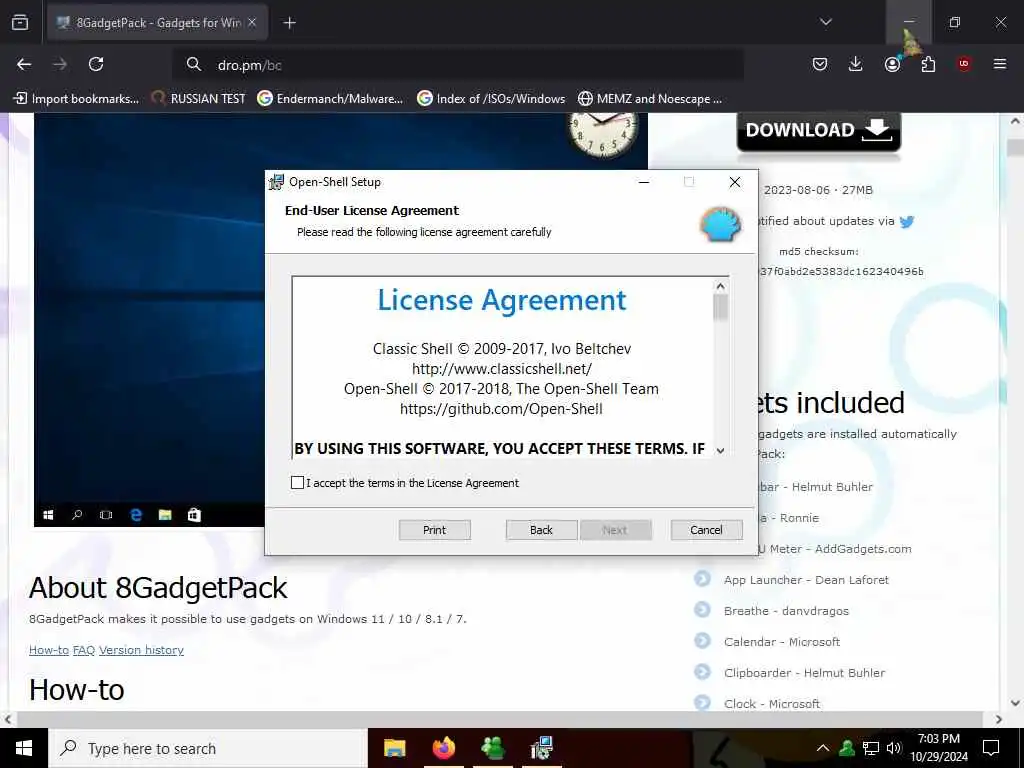The width and height of the screenshot is (1024, 768).
Task: Open the Firefox account profile icon
Action: [892, 64]
